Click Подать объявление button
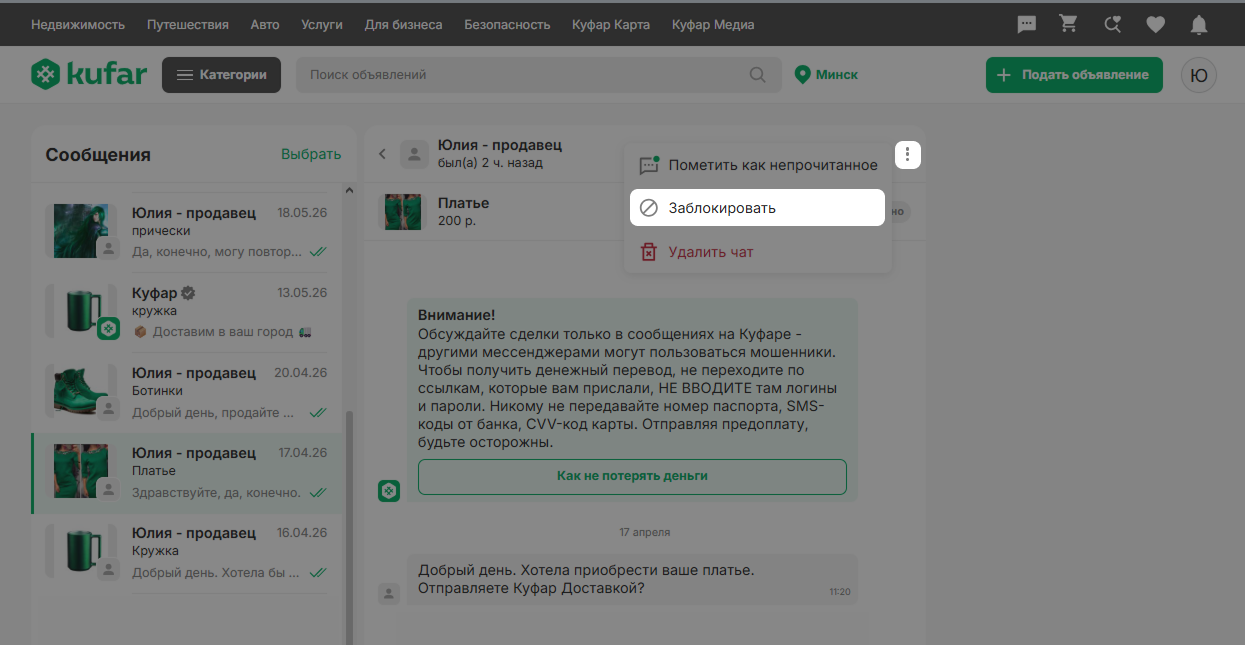Screen dimensions: 1245x645 1074,75
